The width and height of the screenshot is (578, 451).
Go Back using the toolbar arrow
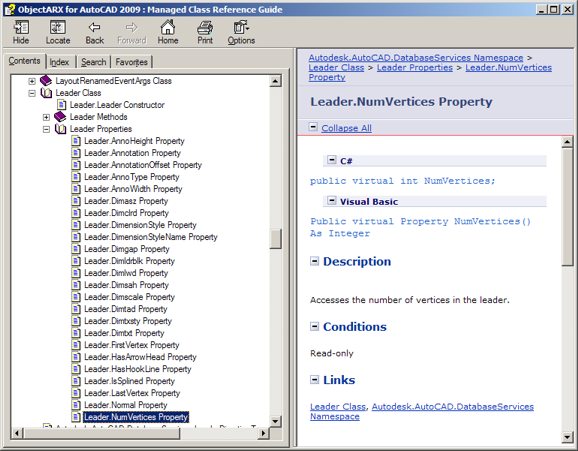tap(95, 27)
